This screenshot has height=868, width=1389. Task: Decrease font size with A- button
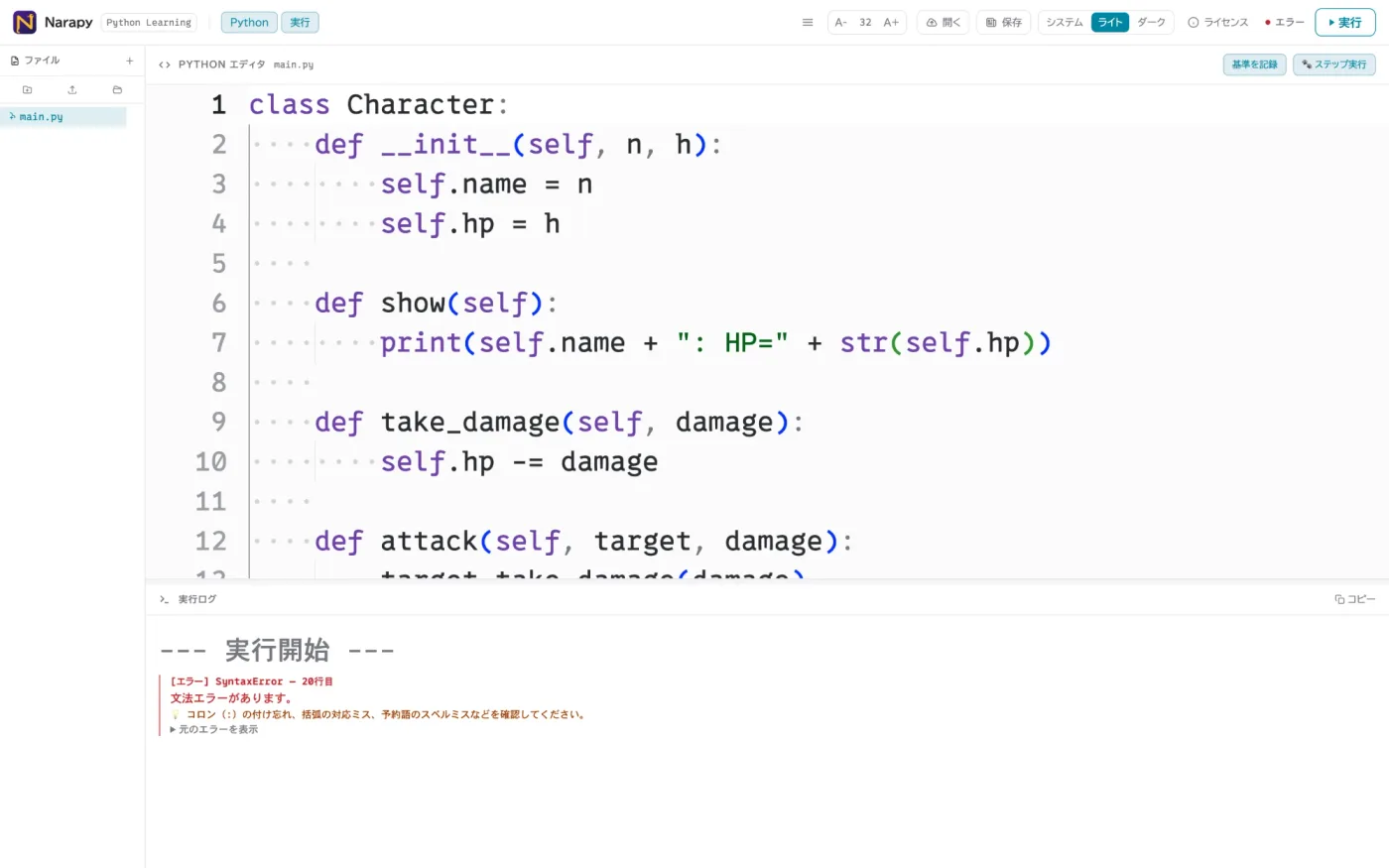point(841,22)
